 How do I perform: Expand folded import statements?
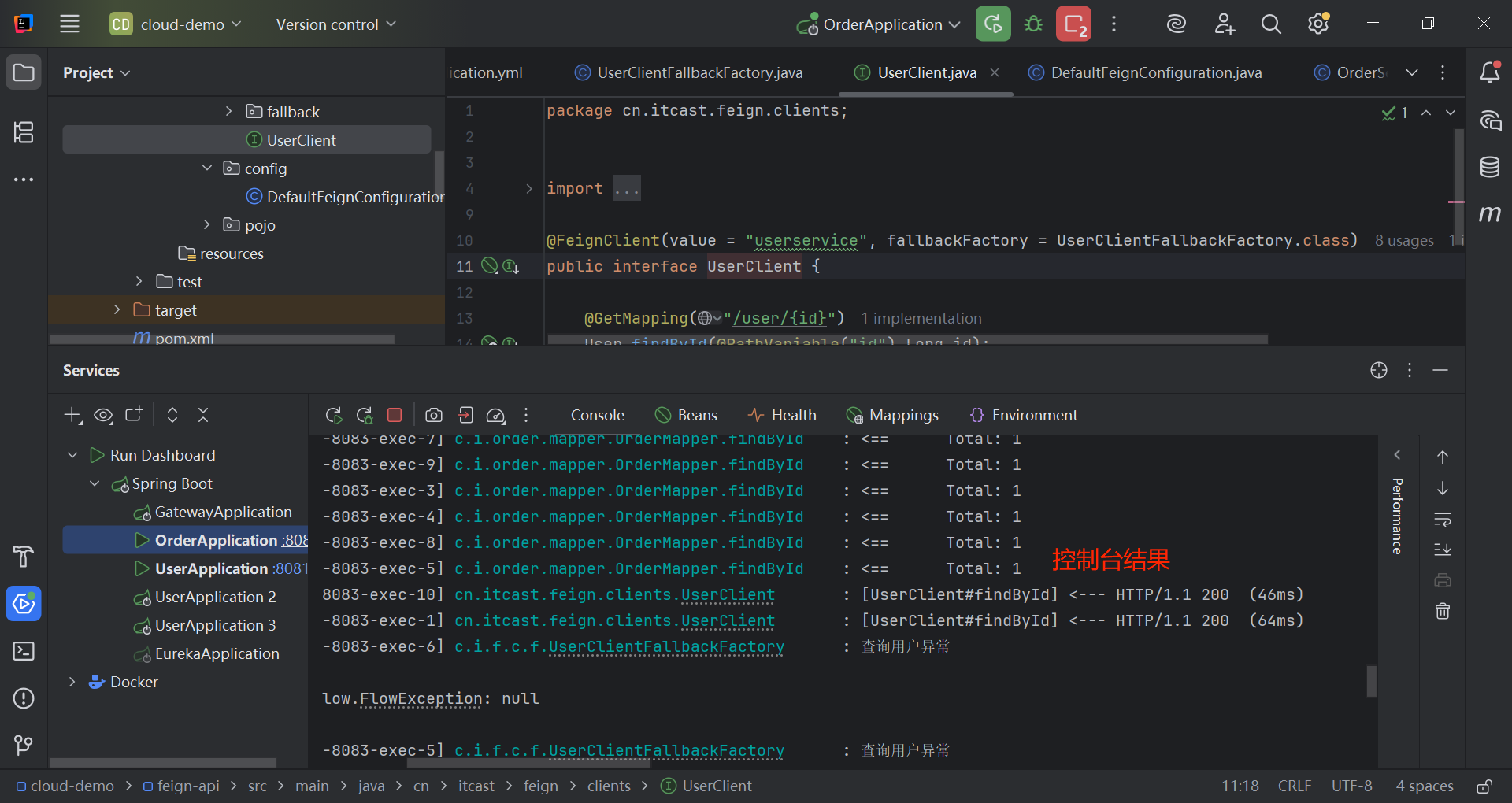pos(529,188)
